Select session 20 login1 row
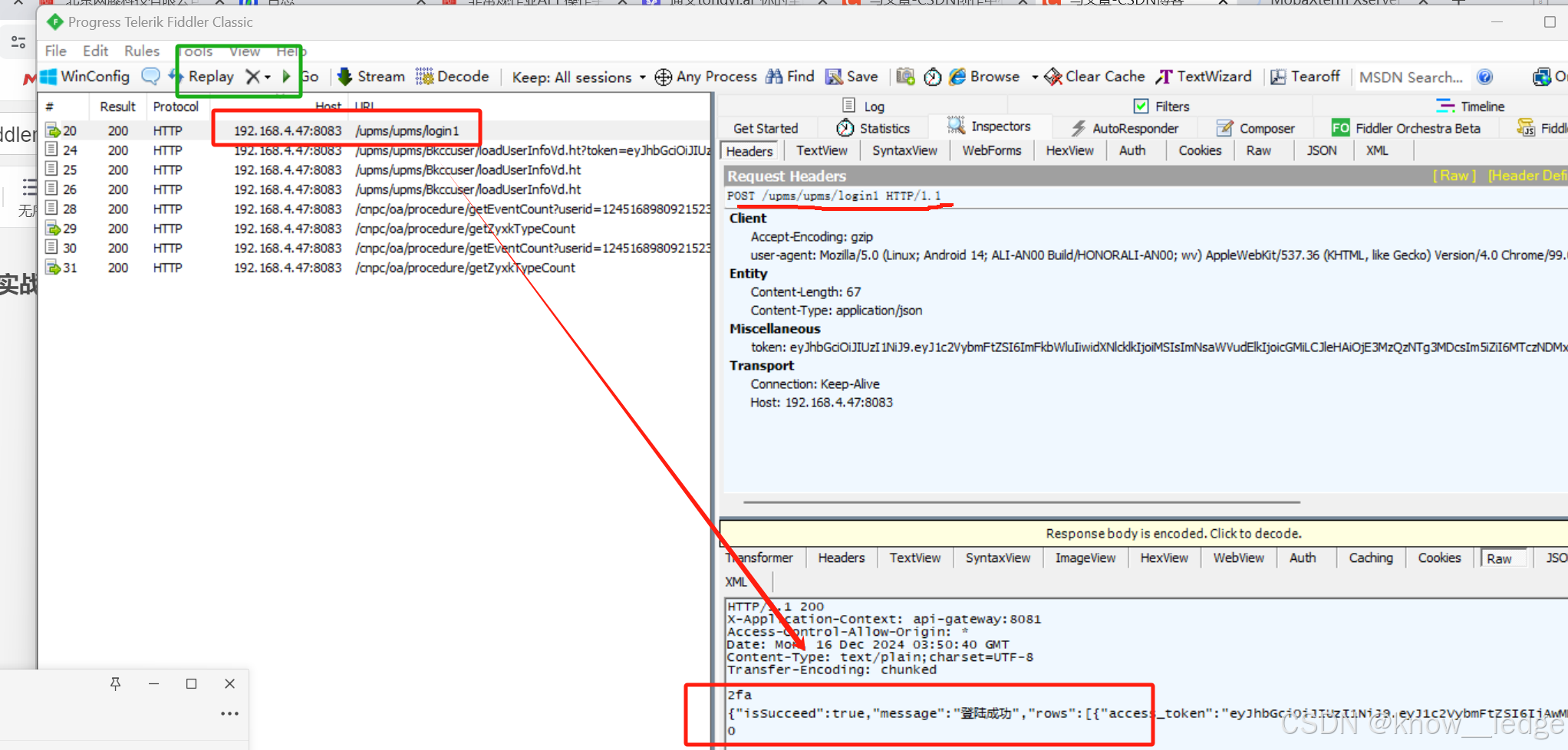The image size is (1568, 750). click(376, 130)
